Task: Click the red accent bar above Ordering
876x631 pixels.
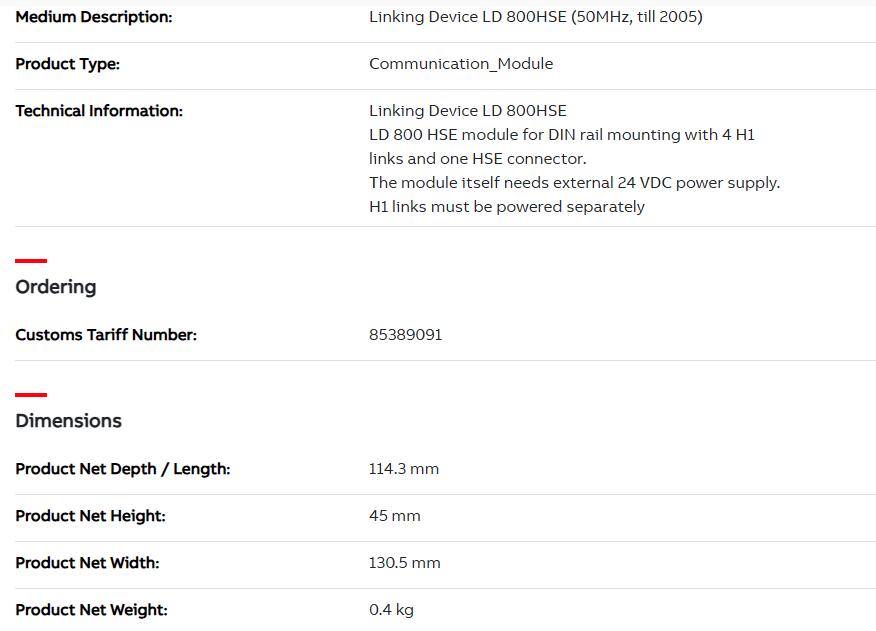Action: (31, 260)
